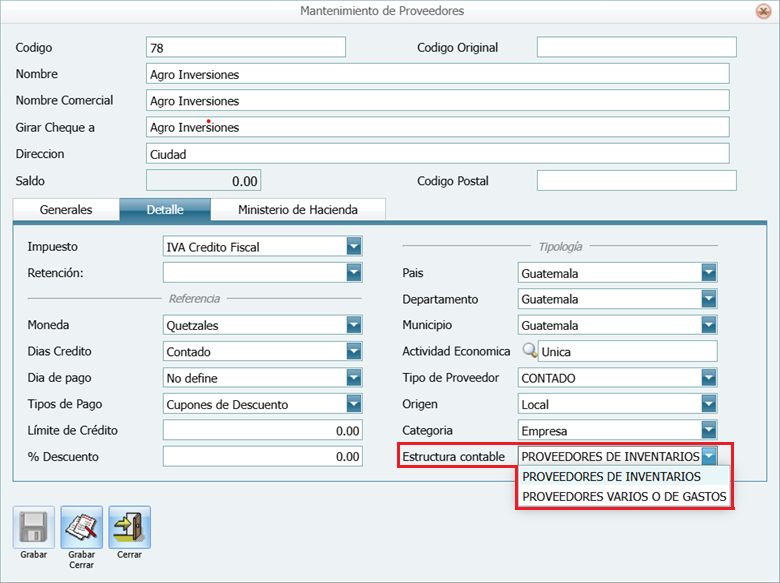Click the Codigo Postal input field
Viewport: 780px width, 583px height.
click(x=637, y=181)
